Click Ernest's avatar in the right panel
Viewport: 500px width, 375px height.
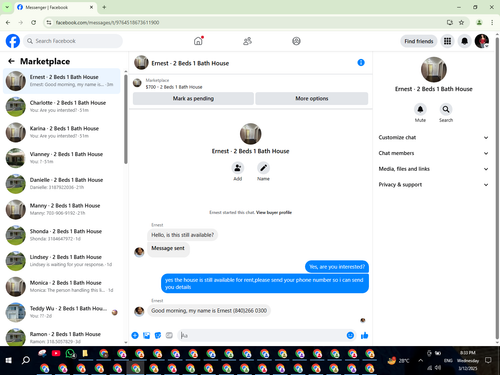coord(433,70)
